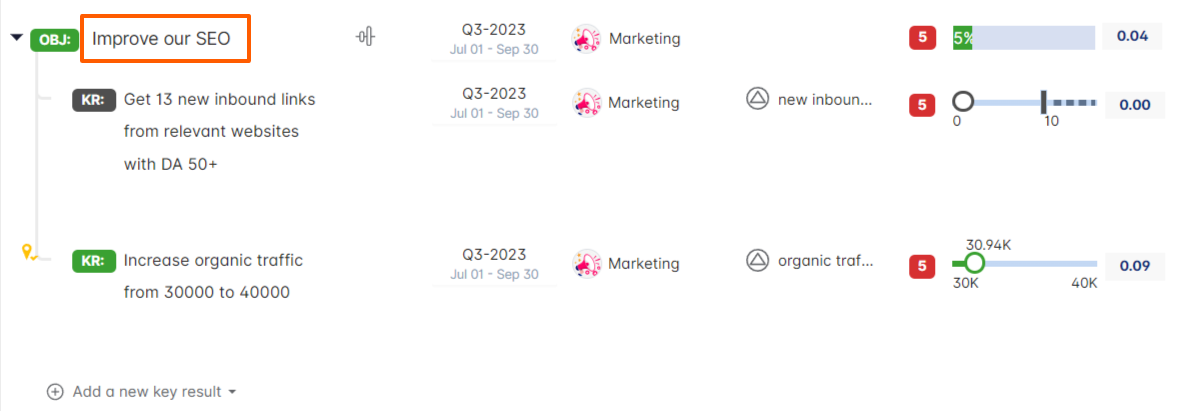Click the KPI icon next to new inbound links
The image size is (1185, 411).
point(758,99)
